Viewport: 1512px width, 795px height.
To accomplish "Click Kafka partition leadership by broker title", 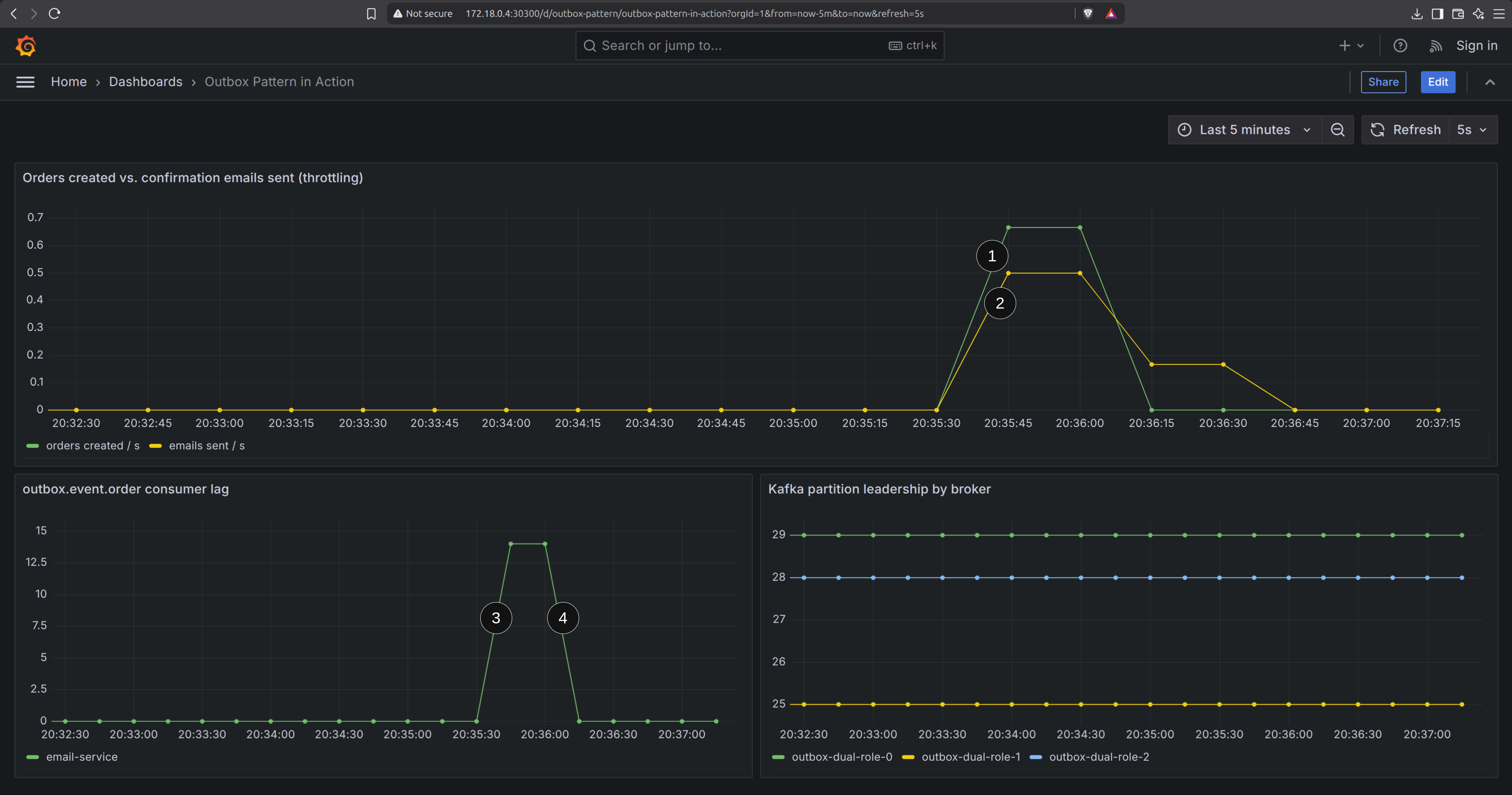I will click(x=879, y=489).
